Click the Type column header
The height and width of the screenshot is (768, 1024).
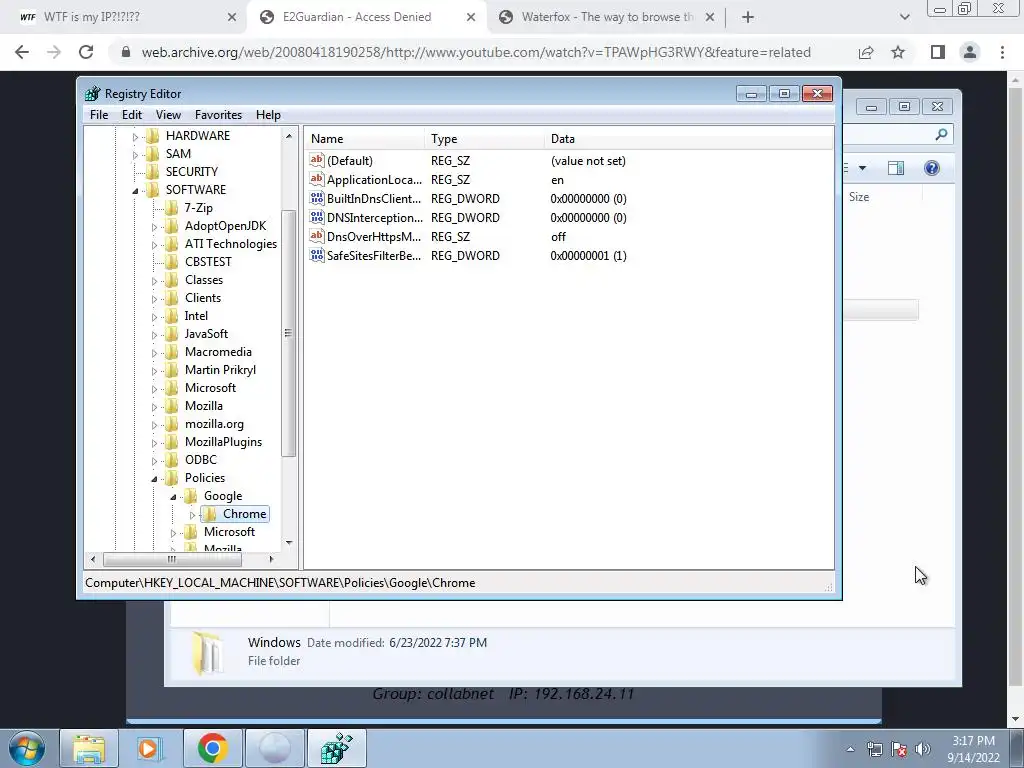click(x=484, y=138)
